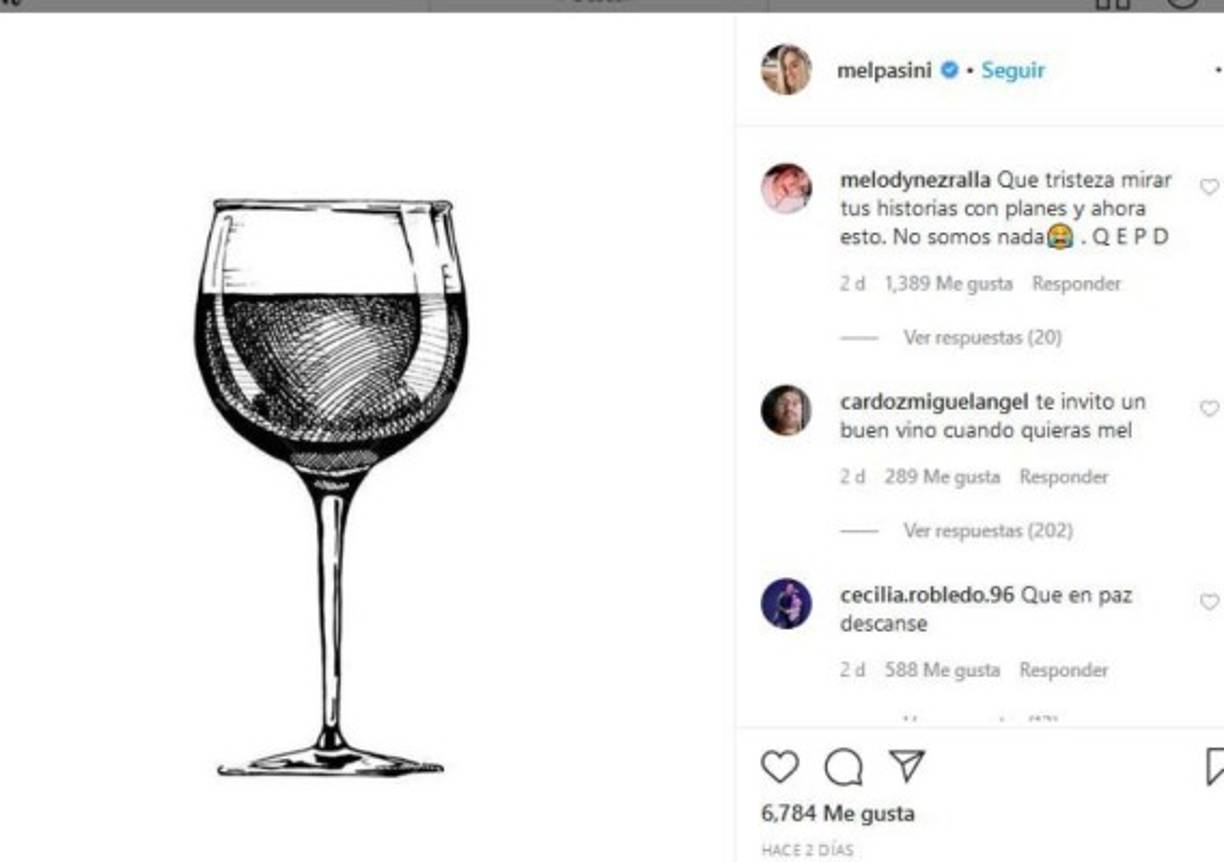
Task: Open cardozmiguelangel's profile picture
Action: click(787, 412)
